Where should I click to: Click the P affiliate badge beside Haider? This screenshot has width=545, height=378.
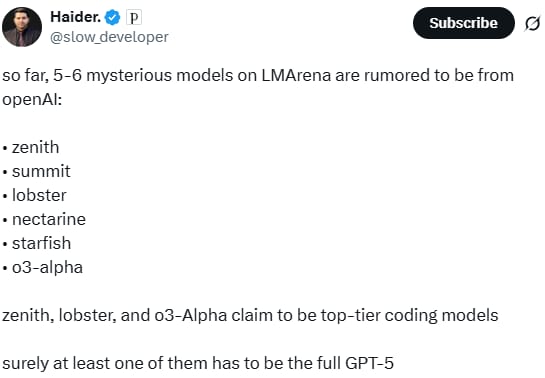pyautogui.click(x=134, y=17)
